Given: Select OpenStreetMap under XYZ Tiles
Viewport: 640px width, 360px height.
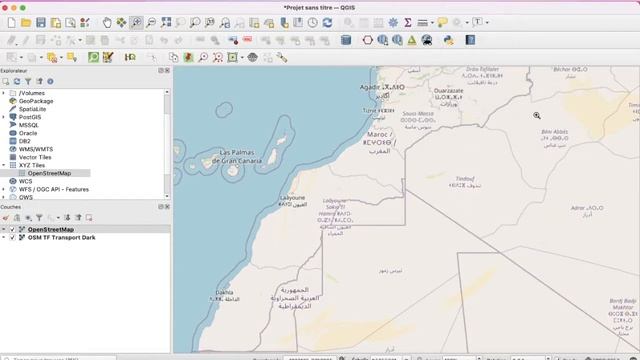Looking at the screenshot, I should pos(49,173).
